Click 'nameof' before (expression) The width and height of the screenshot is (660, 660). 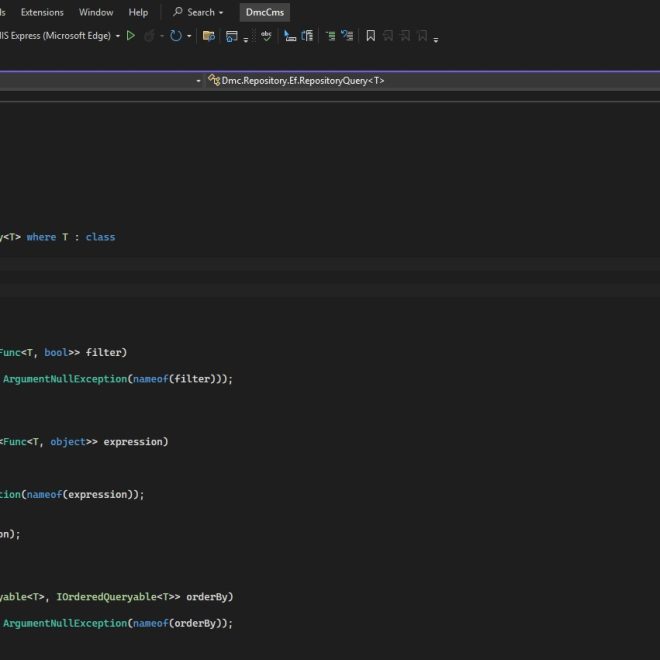[x=44, y=494]
